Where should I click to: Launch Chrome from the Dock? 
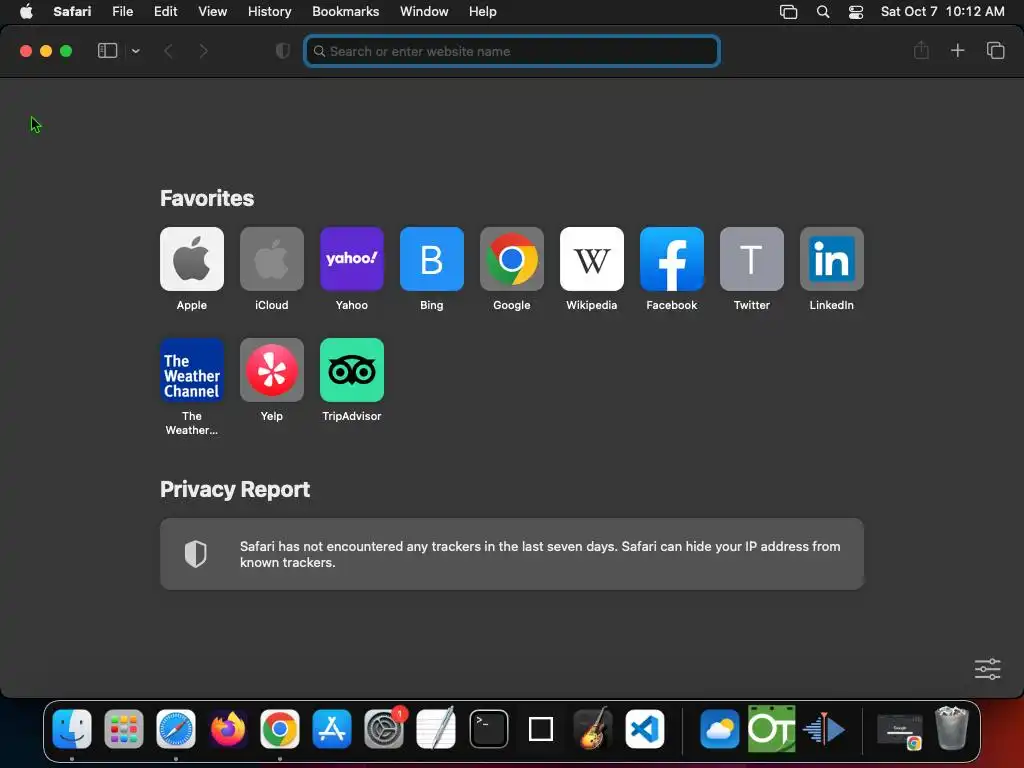tap(280, 728)
